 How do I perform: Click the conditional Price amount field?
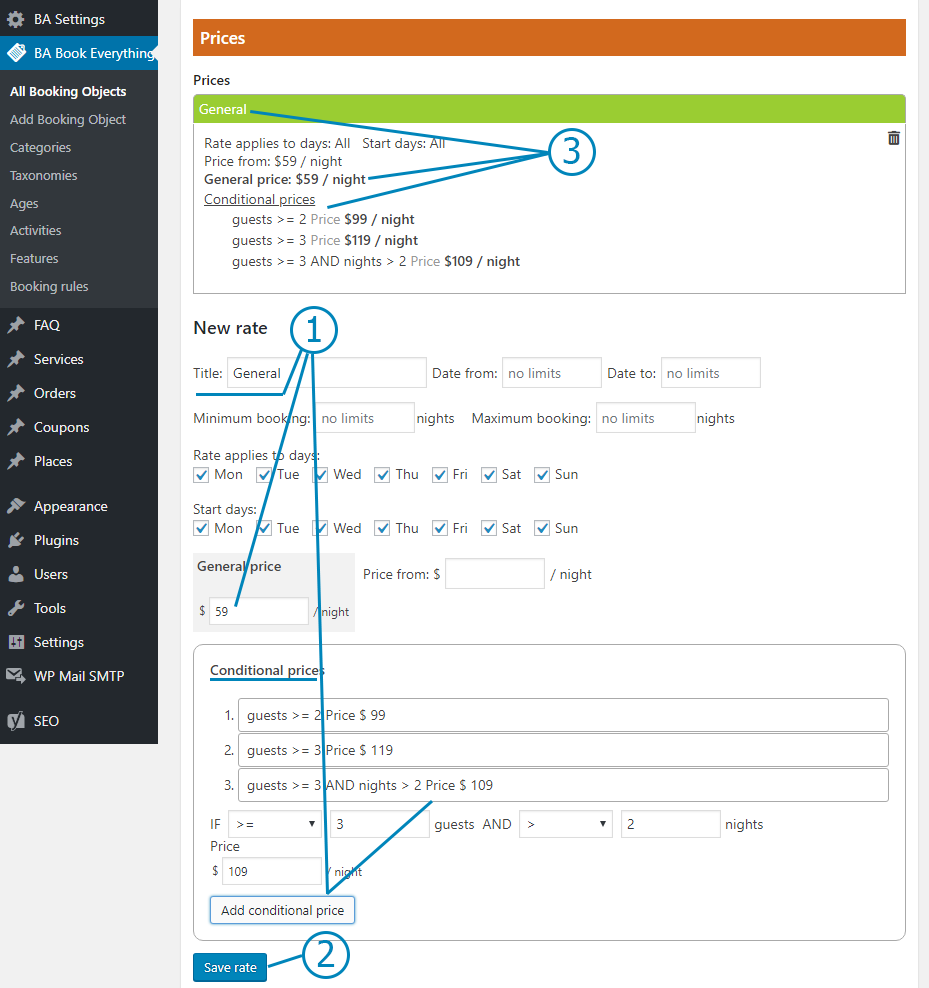pyautogui.click(x=272, y=871)
